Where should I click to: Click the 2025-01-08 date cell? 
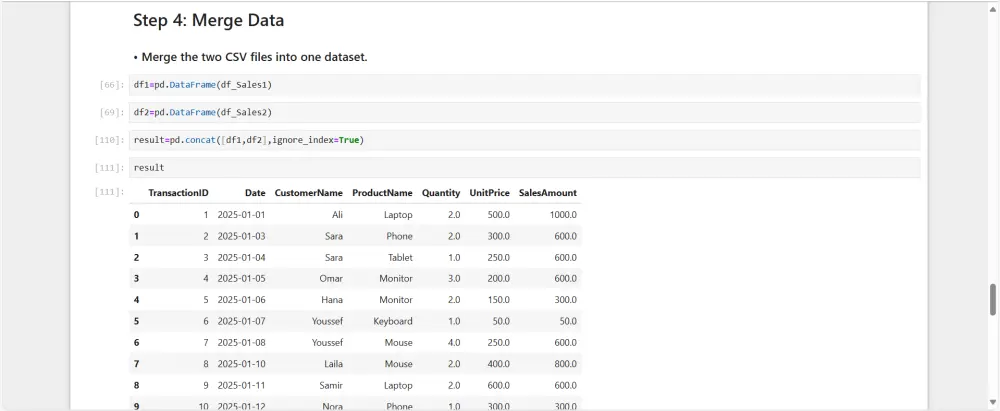click(x=241, y=342)
